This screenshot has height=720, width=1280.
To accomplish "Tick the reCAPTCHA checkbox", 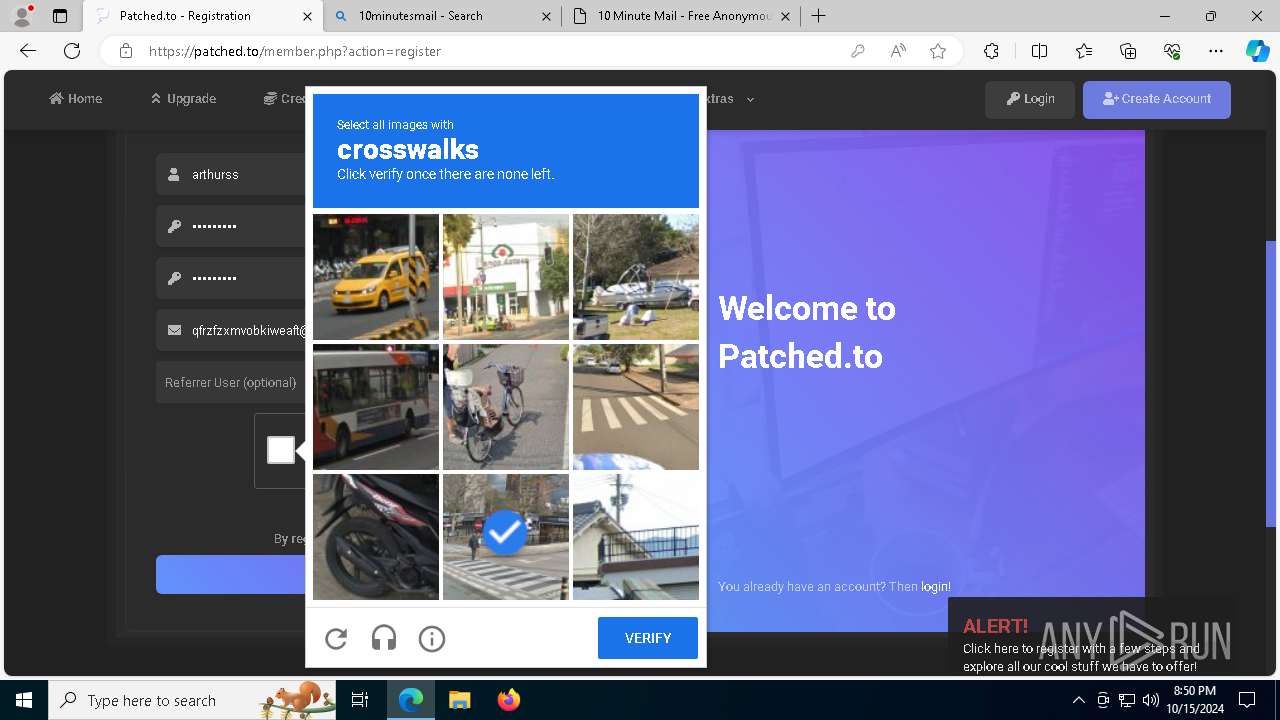I will click(281, 450).
